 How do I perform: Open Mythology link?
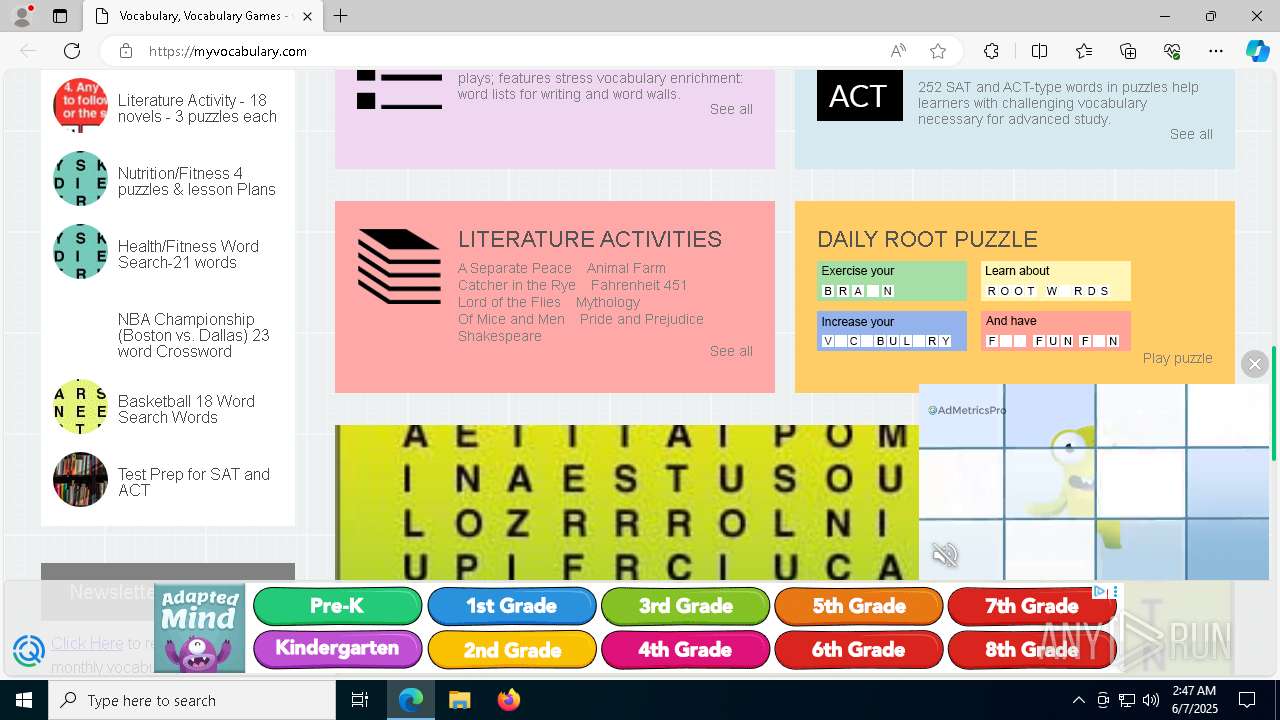pyautogui.click(x=607, y=302)
